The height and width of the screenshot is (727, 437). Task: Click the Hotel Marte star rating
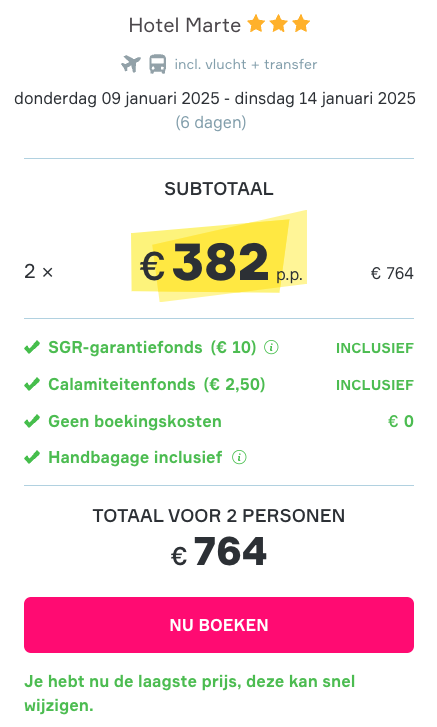[x=279, y=24]
